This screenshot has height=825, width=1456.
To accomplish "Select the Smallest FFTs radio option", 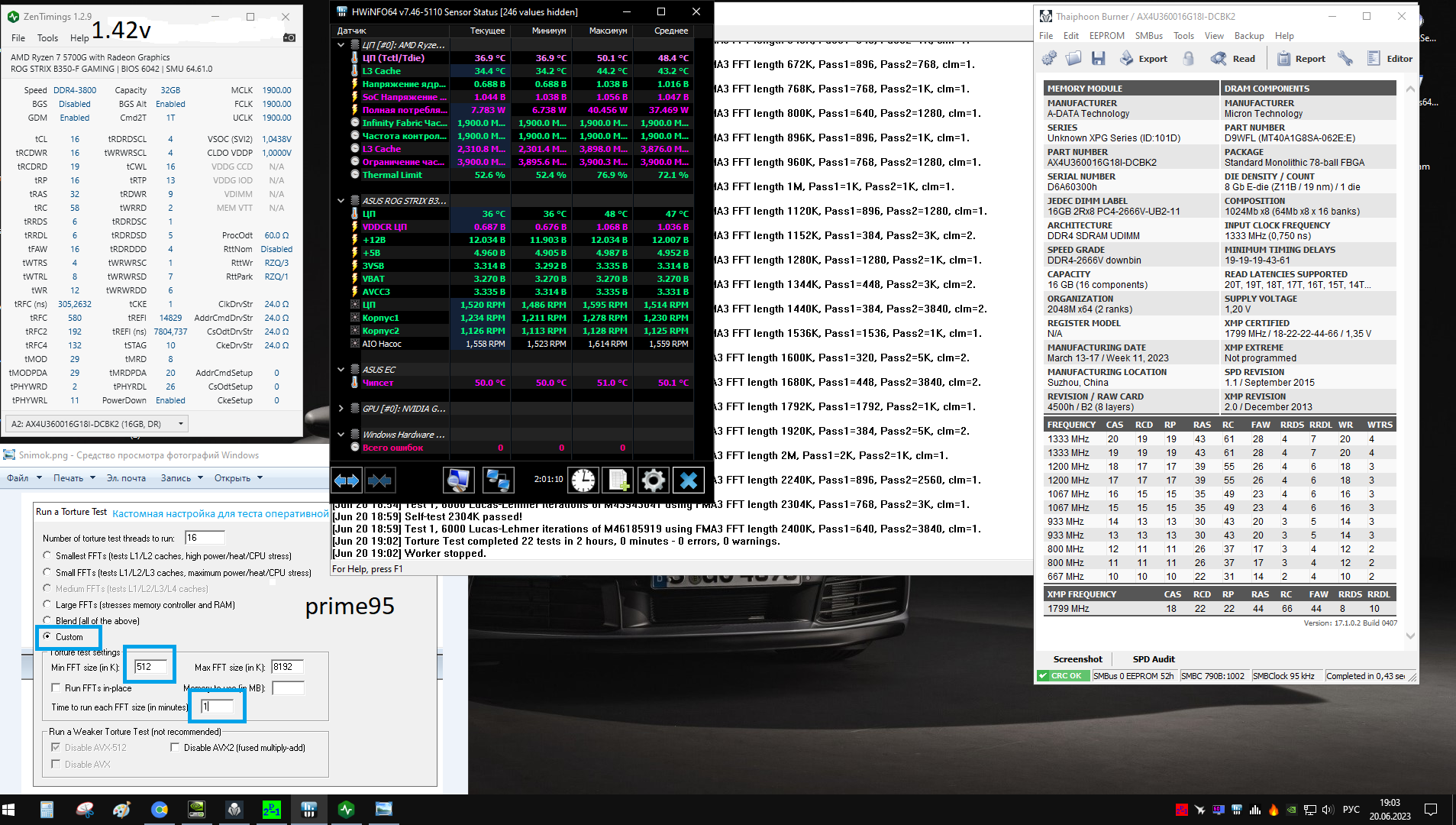I will [47, 555].
